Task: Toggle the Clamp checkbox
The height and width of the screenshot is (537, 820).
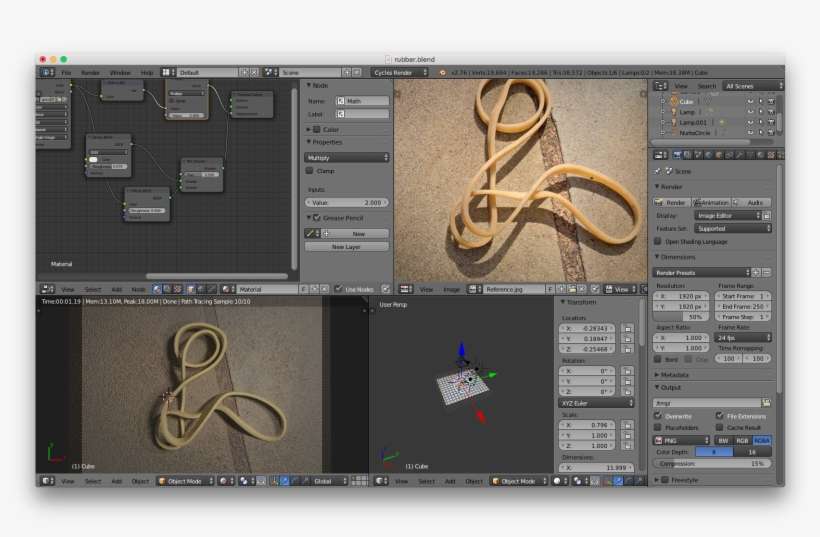Action: (309, 171)
